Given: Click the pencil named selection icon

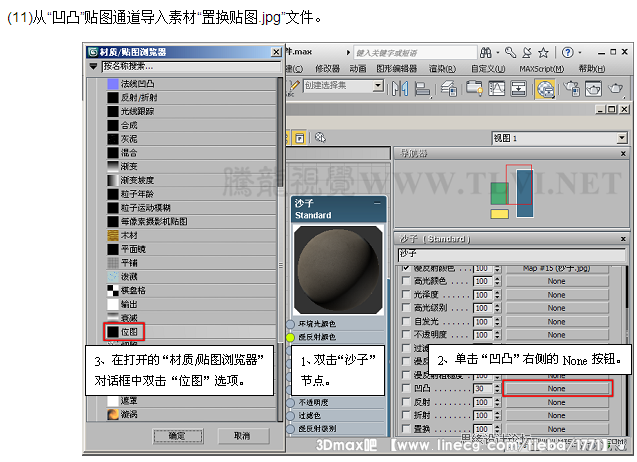Looking at the screenshot, I should (293, 87).
